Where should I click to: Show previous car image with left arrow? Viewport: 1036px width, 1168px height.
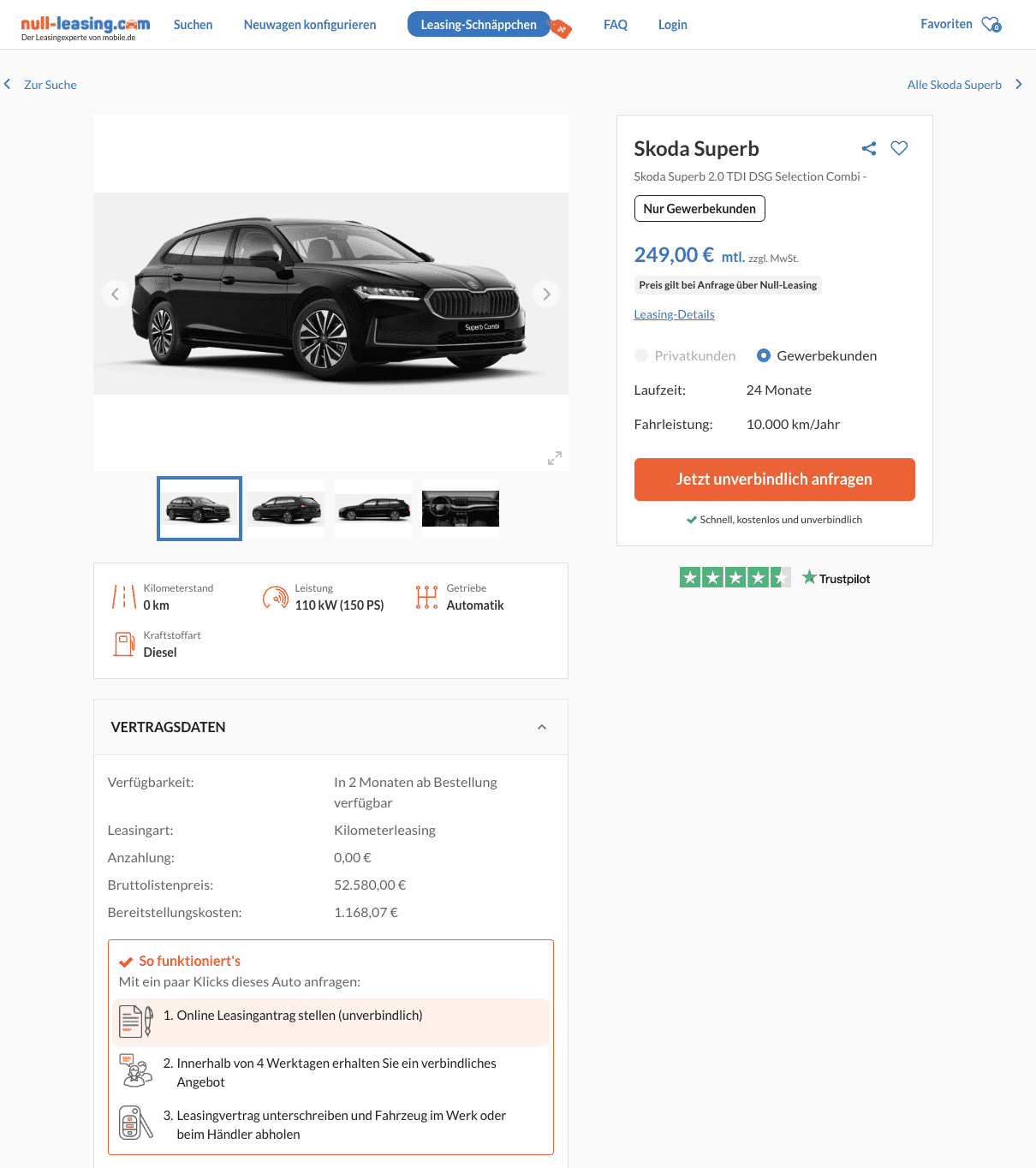tap(116, 294)
